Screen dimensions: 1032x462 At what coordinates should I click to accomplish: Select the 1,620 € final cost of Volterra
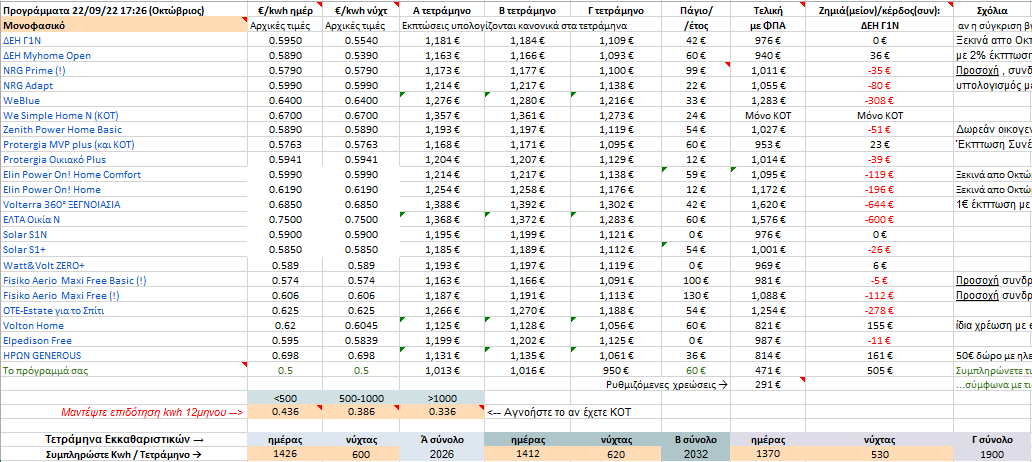768,205
